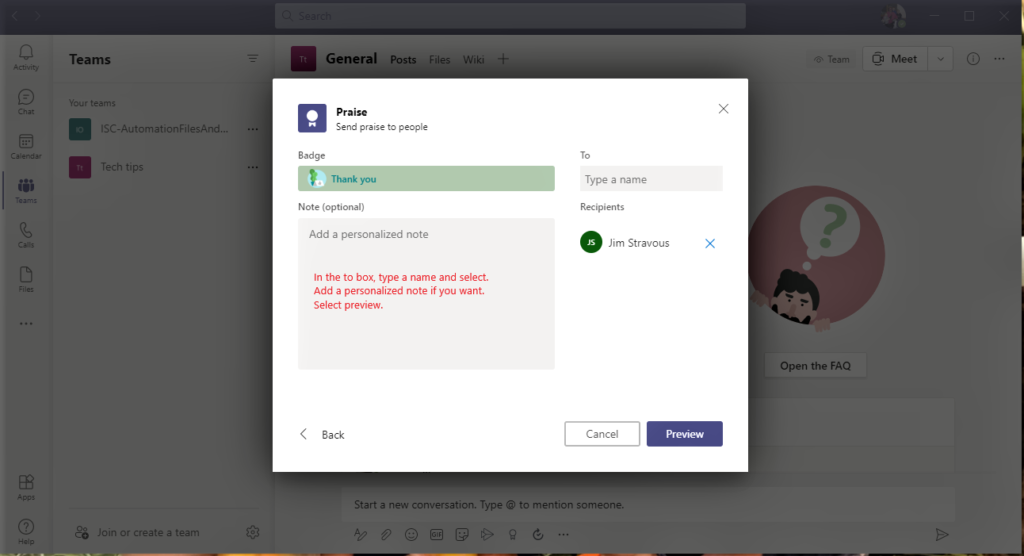Click the Stream icon in compose bar
This screenshot has height=556, width=1024.
(487, 534)
